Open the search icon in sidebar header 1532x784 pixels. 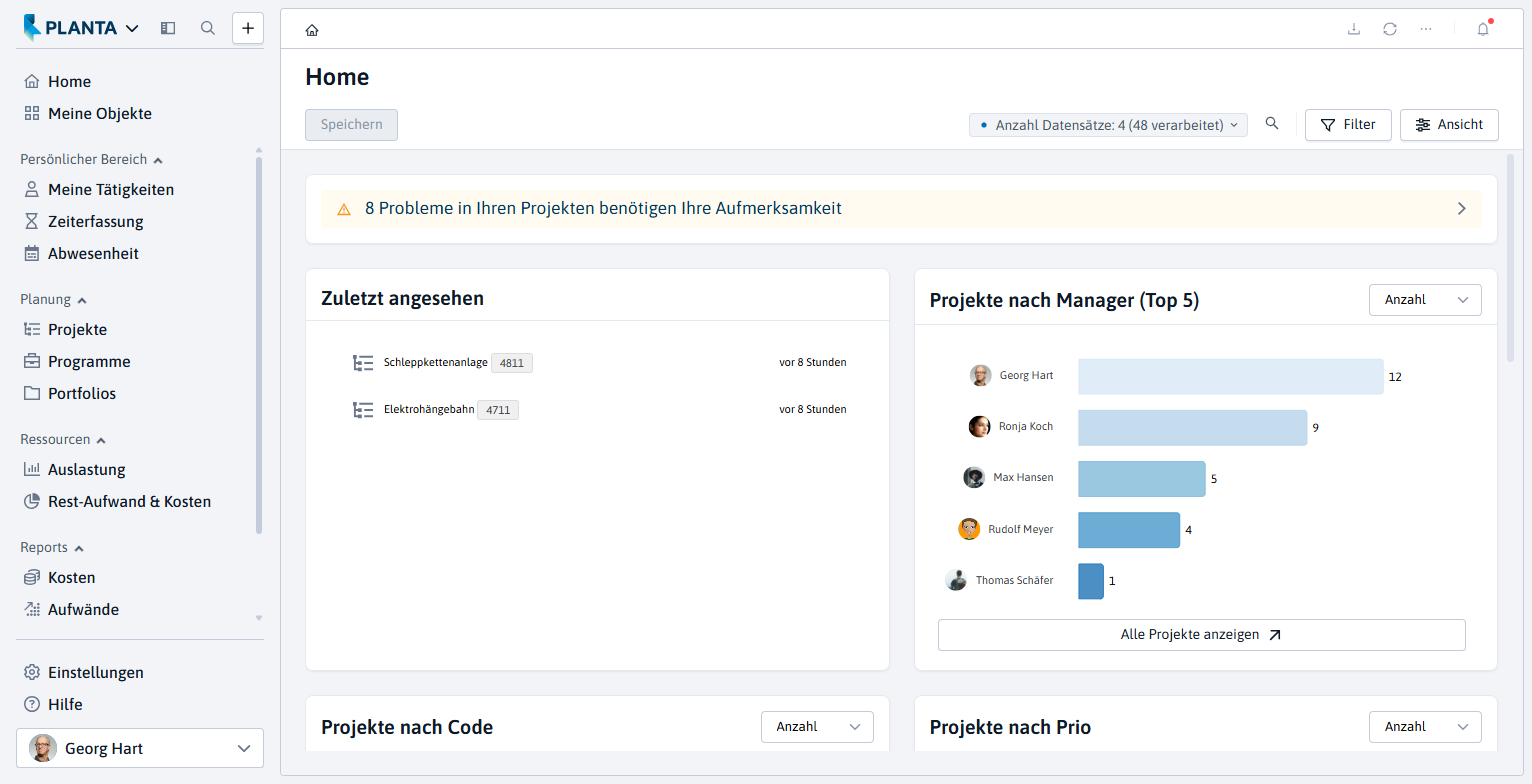208,28
